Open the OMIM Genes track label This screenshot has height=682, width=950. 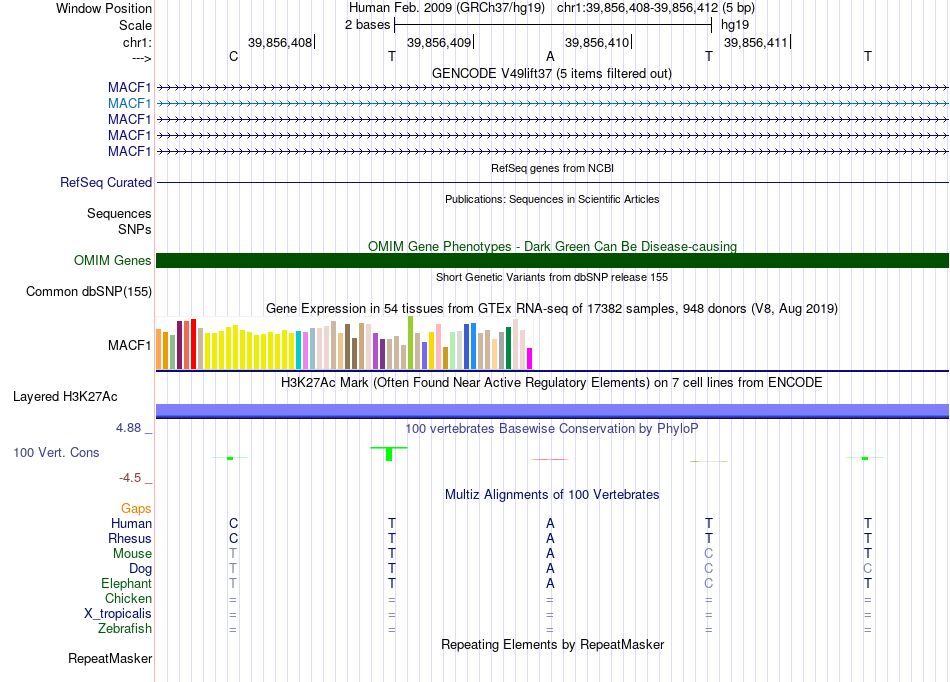click(x=113, y=260)
